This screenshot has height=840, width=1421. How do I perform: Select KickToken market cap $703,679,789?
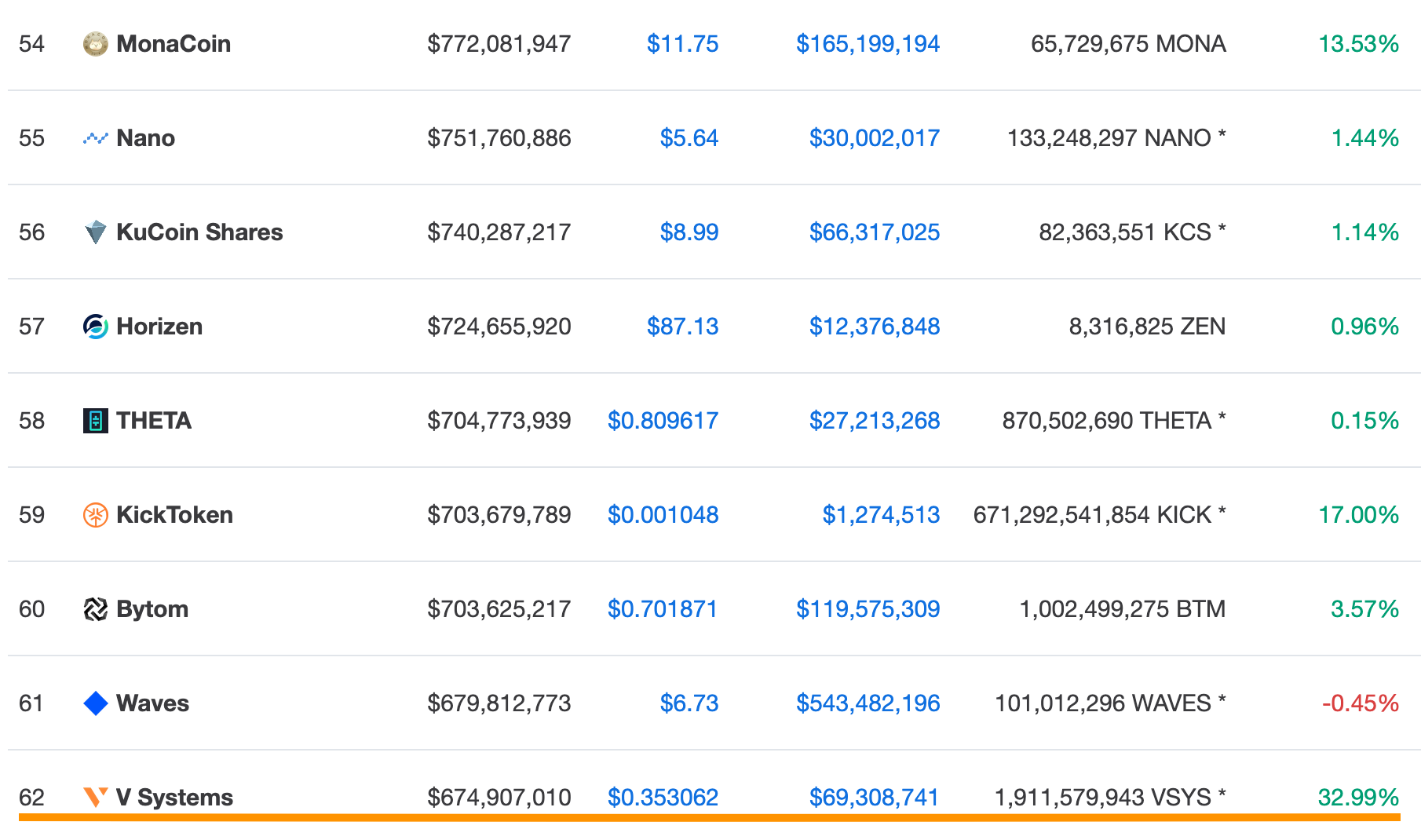tap(499, 515)
